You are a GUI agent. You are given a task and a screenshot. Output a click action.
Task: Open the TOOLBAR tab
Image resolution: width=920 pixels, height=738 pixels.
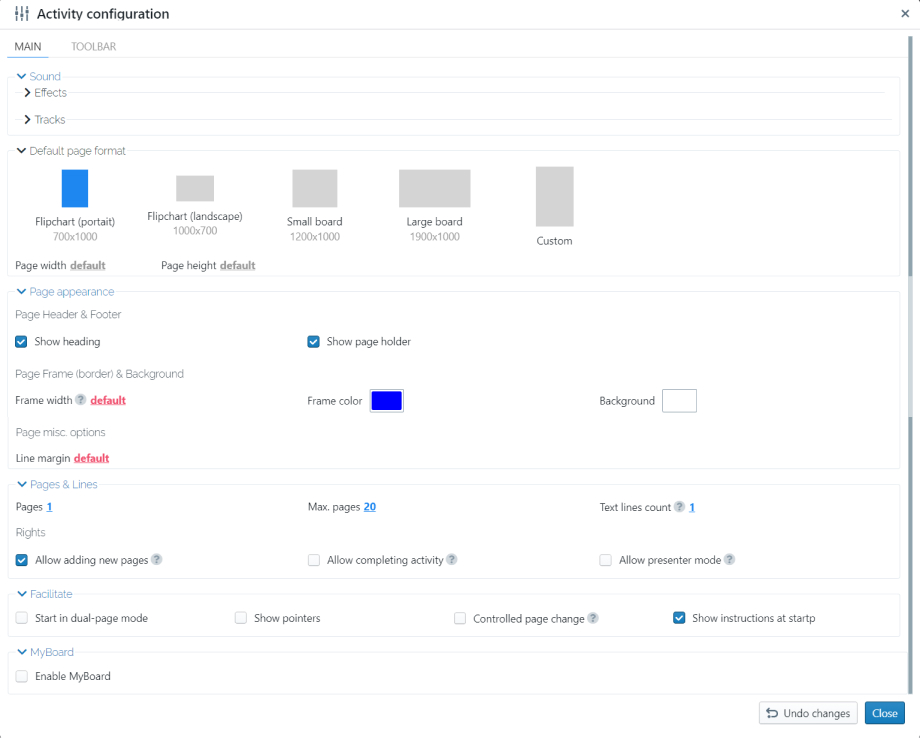coord(93,46)
